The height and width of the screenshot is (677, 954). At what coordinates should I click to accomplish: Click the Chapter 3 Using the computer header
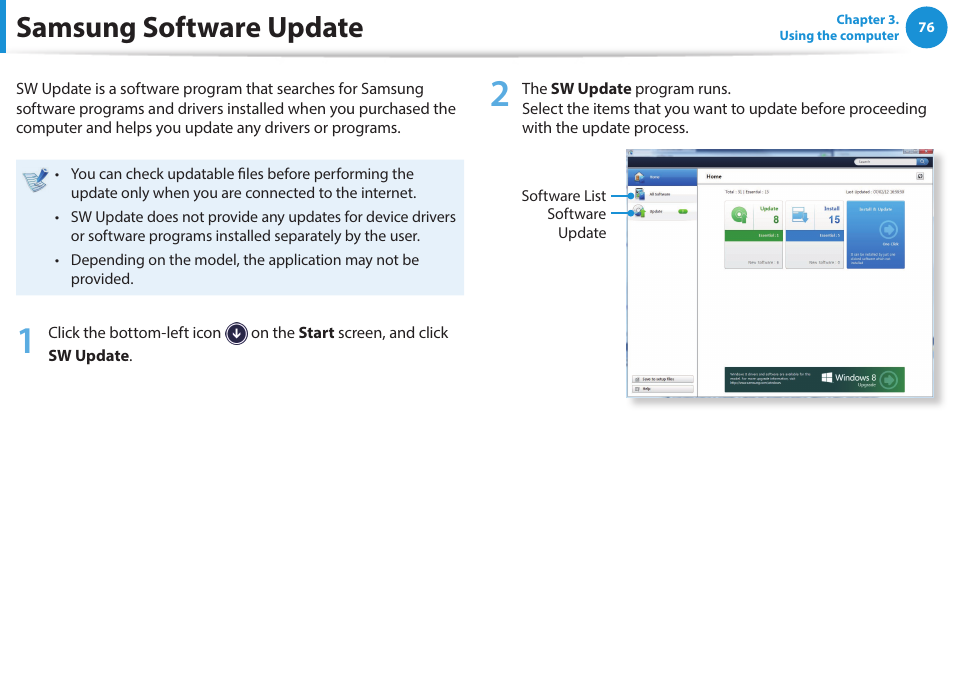coord(839,27)
